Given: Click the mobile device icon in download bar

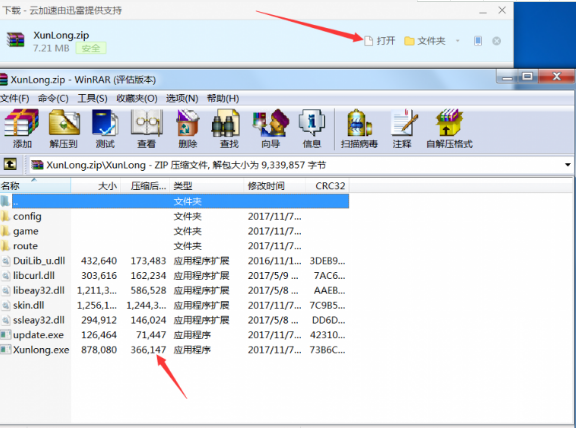Looking at the screenshot, I should click(x=478, y=40).
